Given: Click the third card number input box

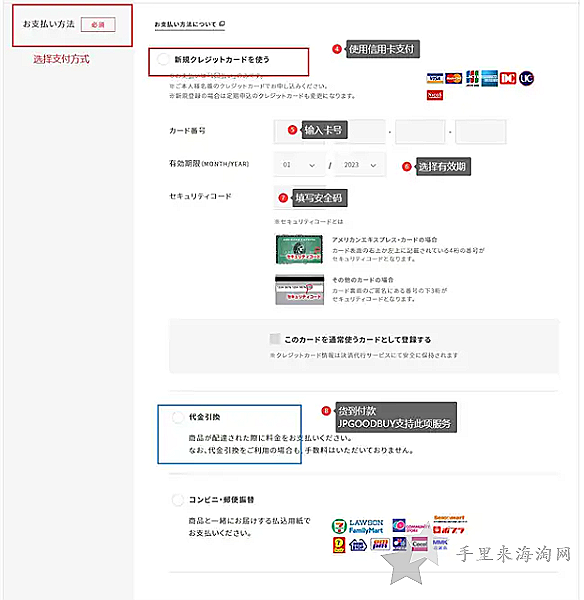Looking at the screenshot, I should pyautogui.click(x=420, y=132).
